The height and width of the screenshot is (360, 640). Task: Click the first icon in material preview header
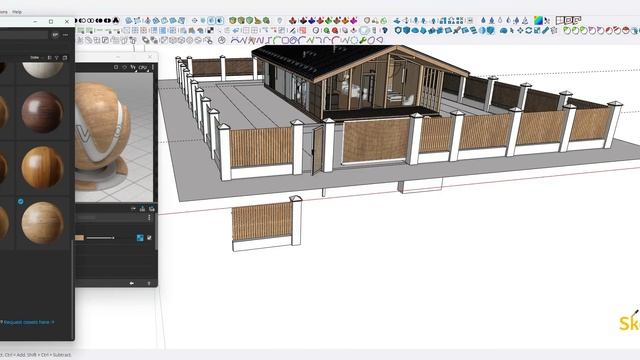(116, 67)
